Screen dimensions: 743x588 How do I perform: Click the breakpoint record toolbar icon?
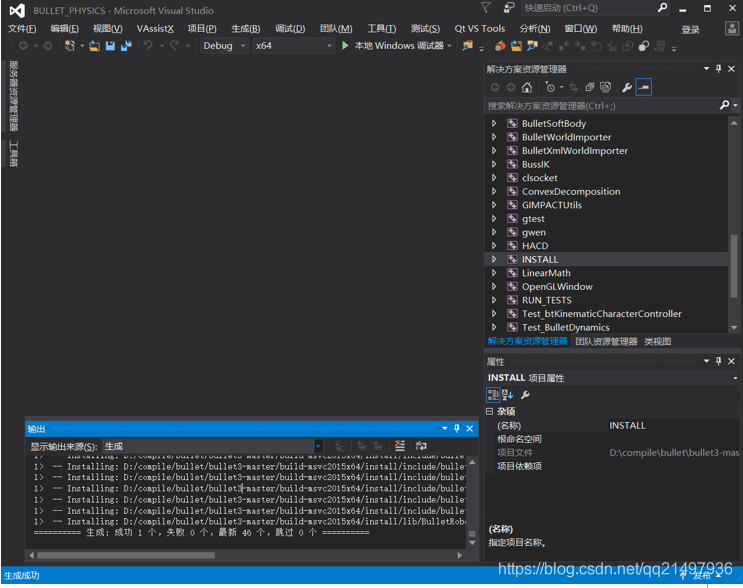click(643, 46)
